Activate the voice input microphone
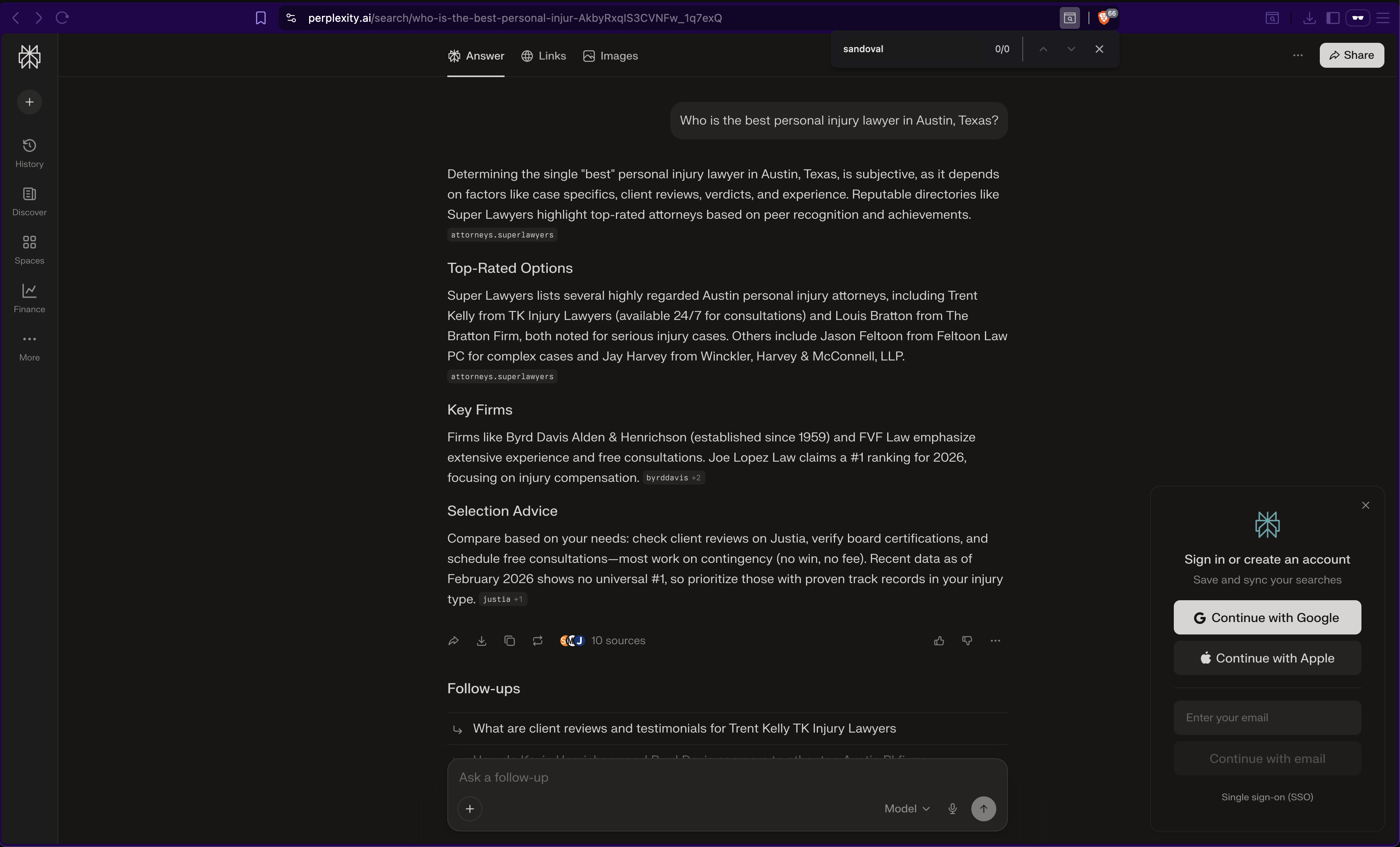Viewport: 1400px width, 847px height. tap(952, 808)
